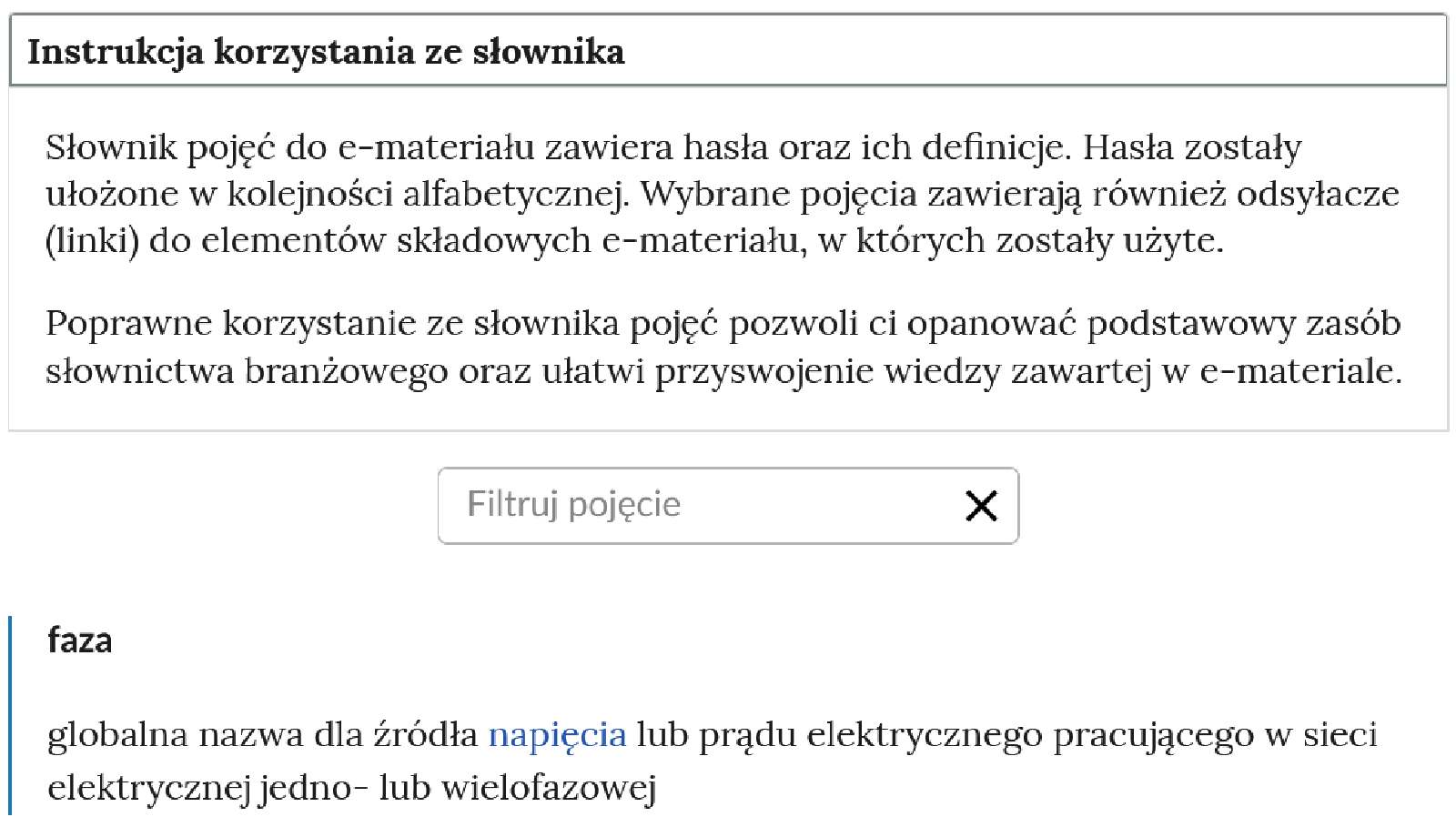
Task: Click the clear icon inside the search box
Action: pos(981,506)
